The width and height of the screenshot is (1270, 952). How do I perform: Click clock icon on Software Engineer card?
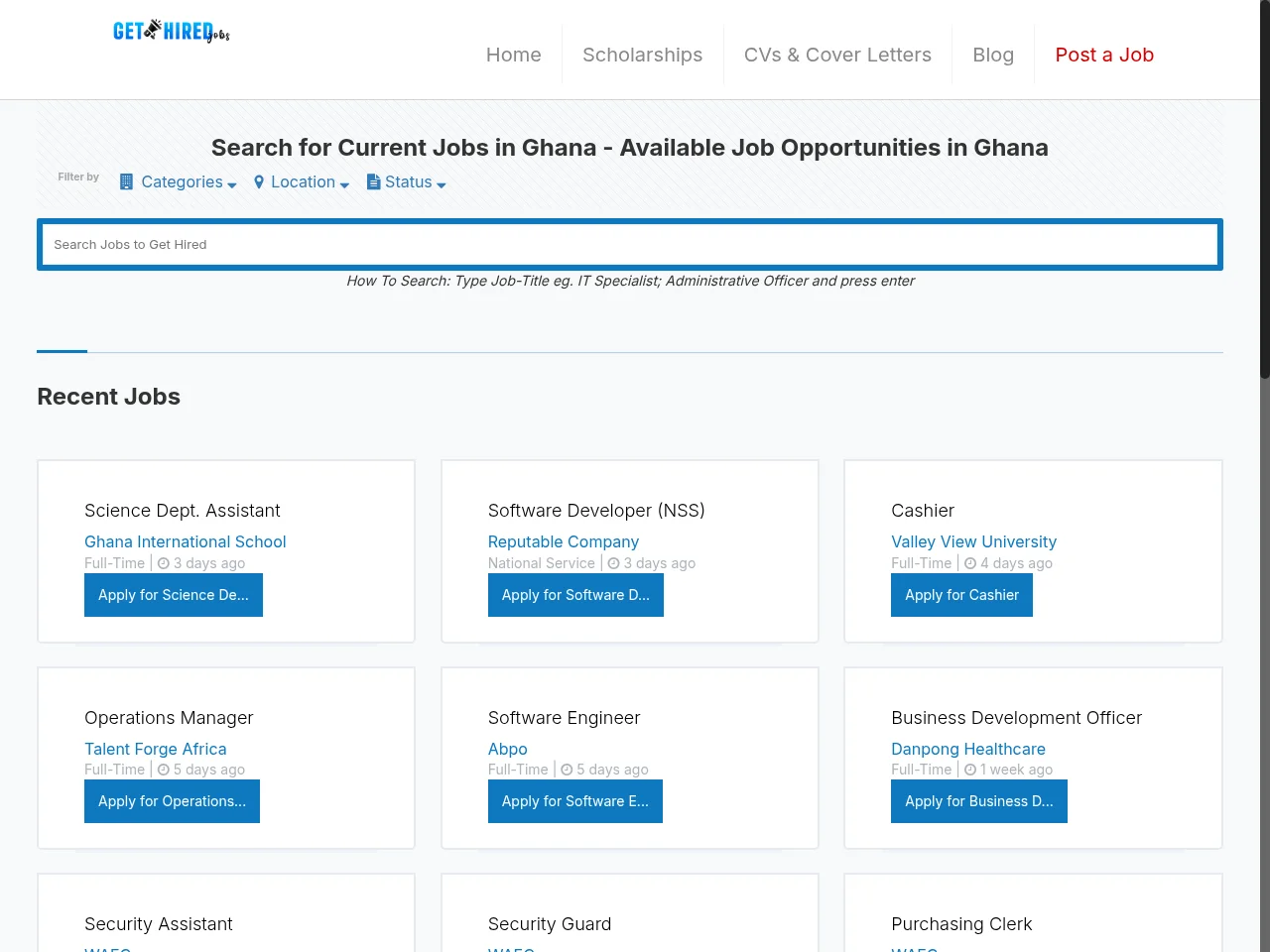[x=567, y=770]
